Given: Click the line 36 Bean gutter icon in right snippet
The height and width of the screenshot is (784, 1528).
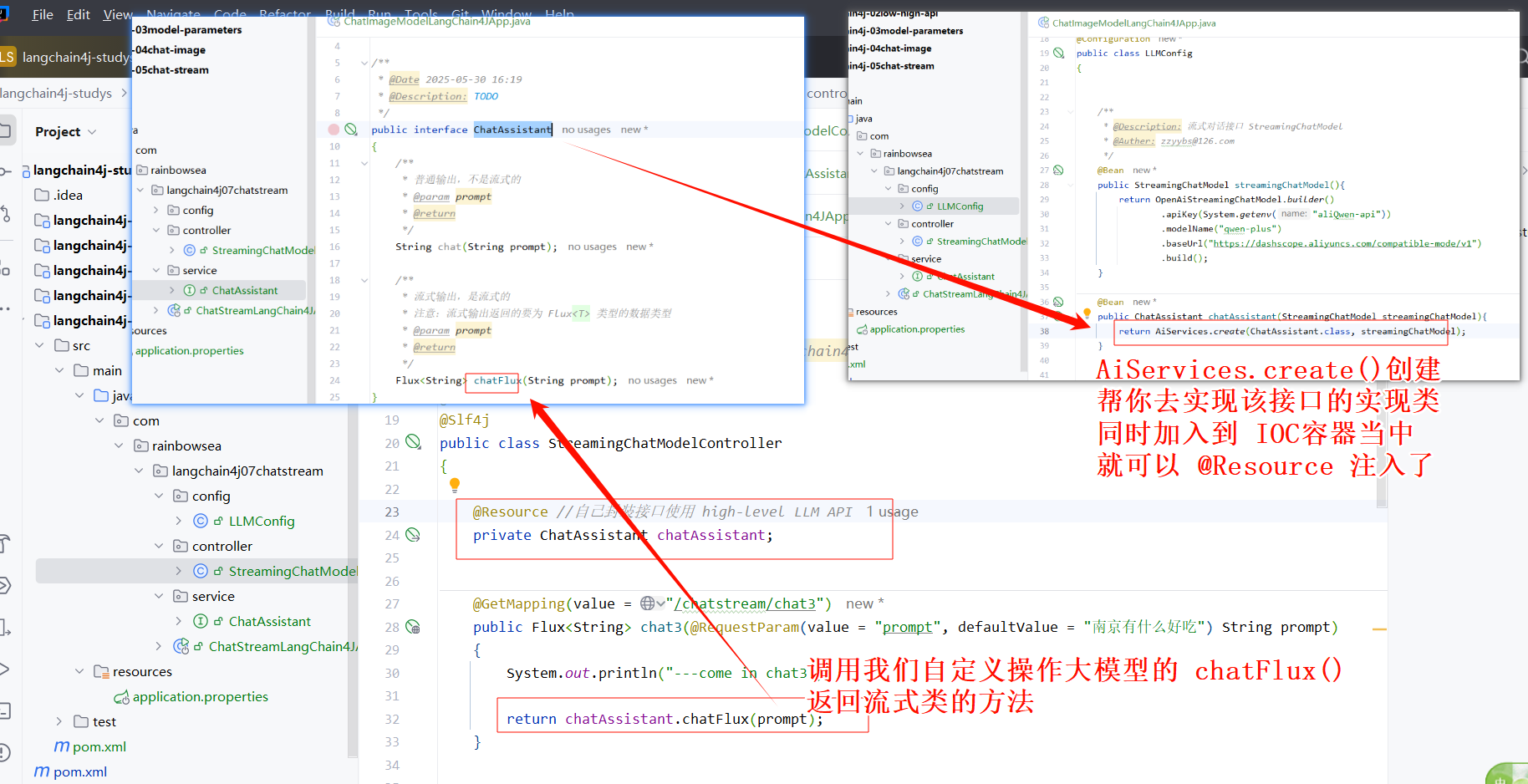Looking at the screenshot, I should 1058,302.
